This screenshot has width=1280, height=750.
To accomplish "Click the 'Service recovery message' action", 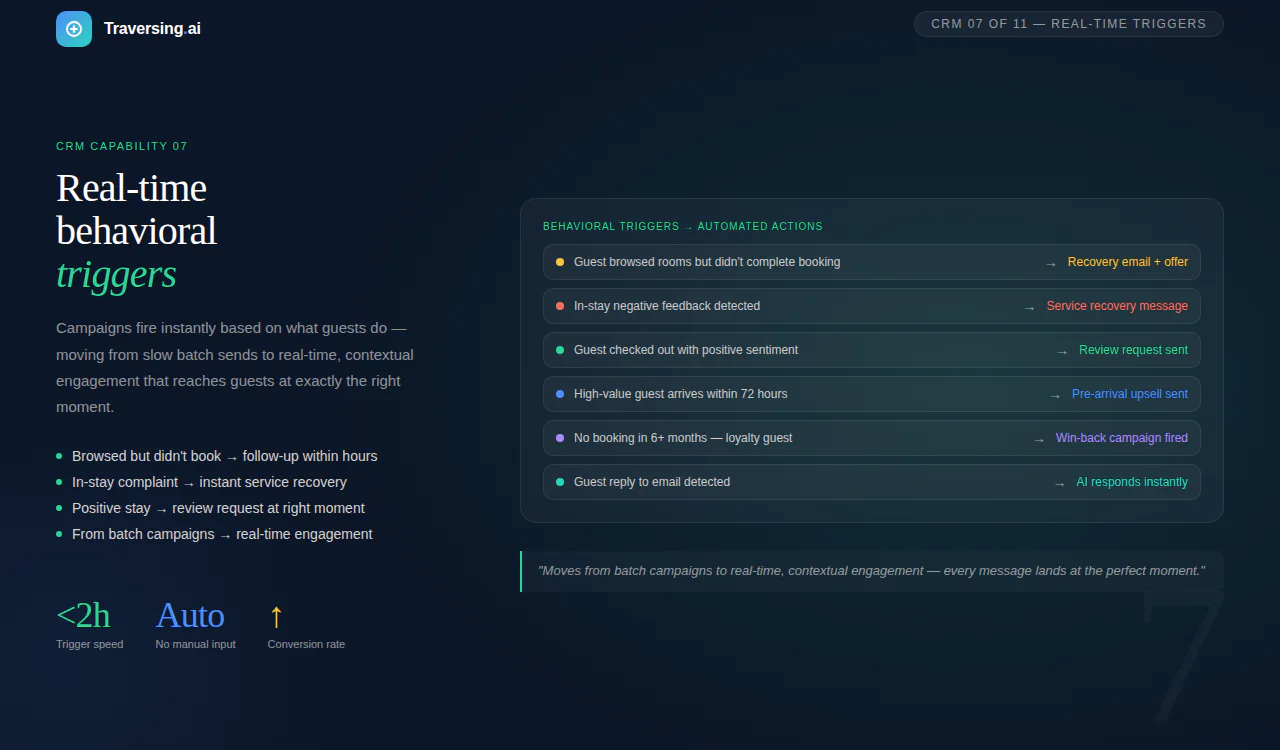I will pyautogui.click(x=1117, y=306).
